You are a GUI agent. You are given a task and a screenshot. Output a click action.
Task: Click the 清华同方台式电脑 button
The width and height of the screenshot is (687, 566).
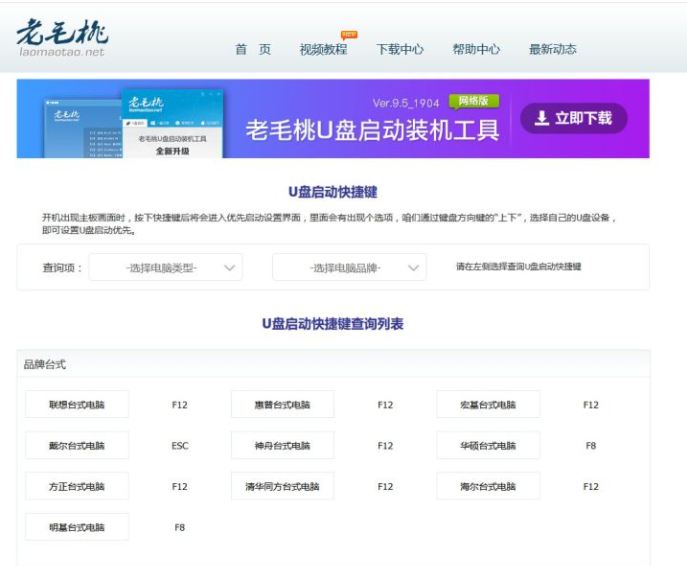(x=282, y=487)
